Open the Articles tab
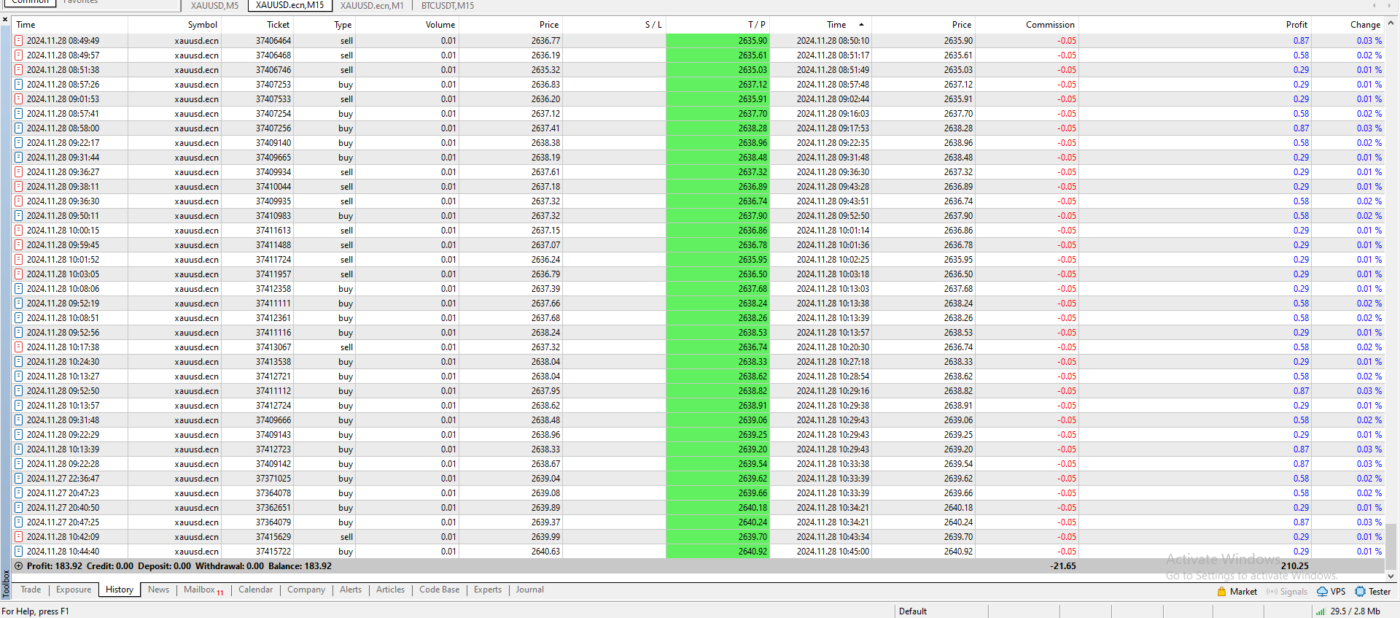This screenshot has height=618, width=1400. (390, 590)
